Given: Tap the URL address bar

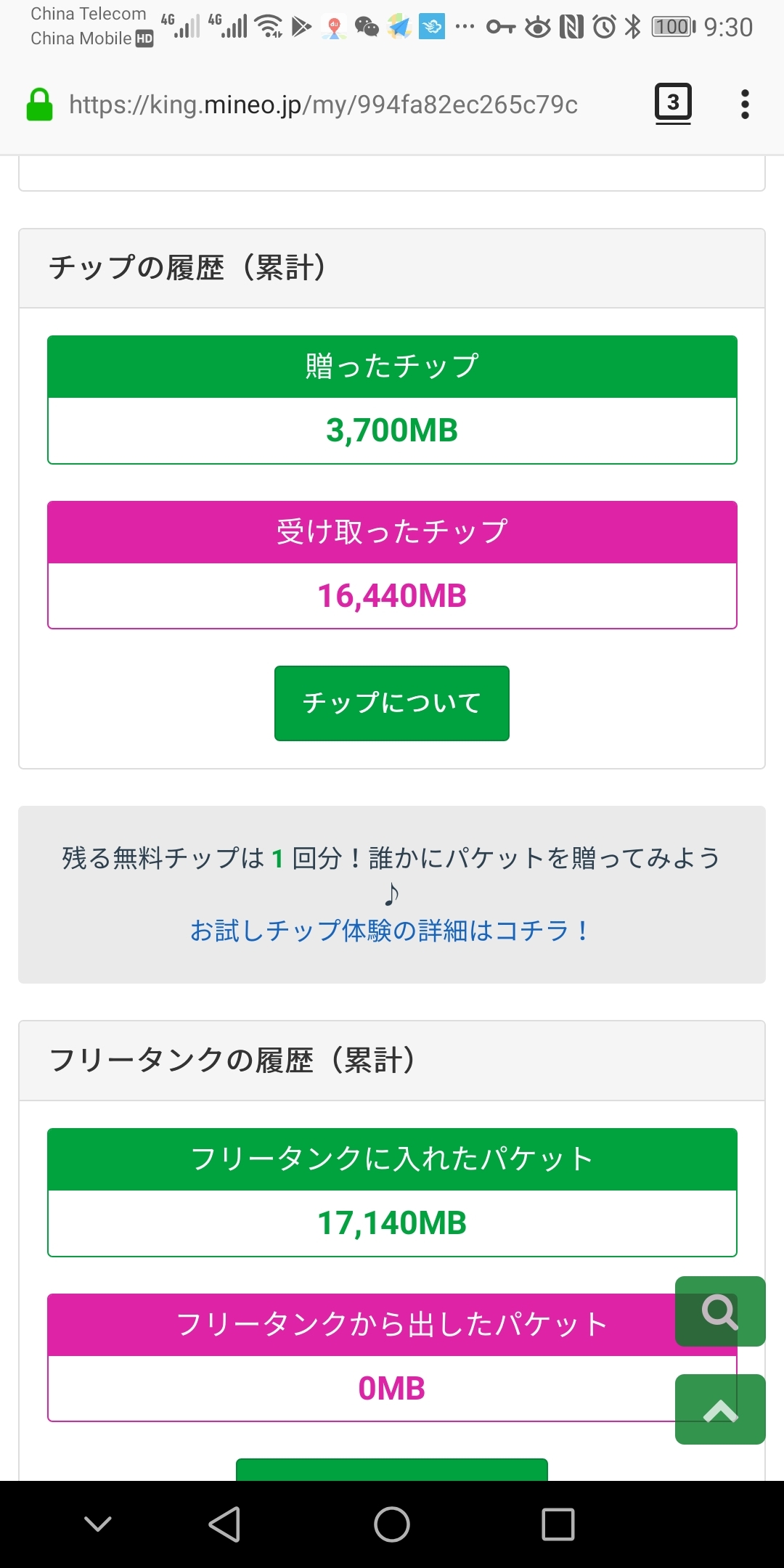Looking at the screenshot, I should coord(324,105).
